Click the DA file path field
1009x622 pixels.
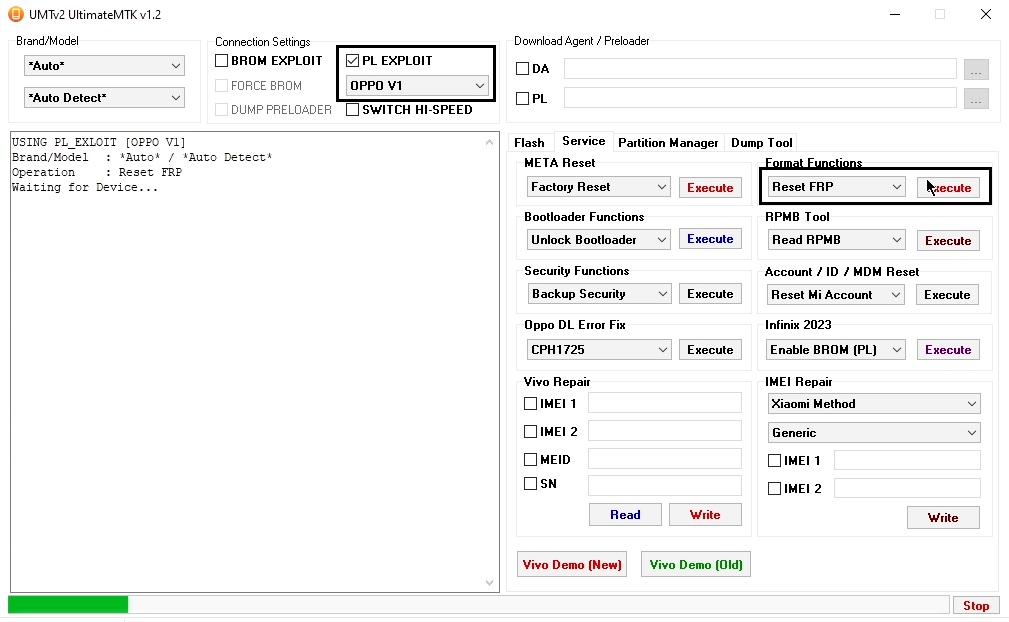pyautogui.click(x=760, y=69)
